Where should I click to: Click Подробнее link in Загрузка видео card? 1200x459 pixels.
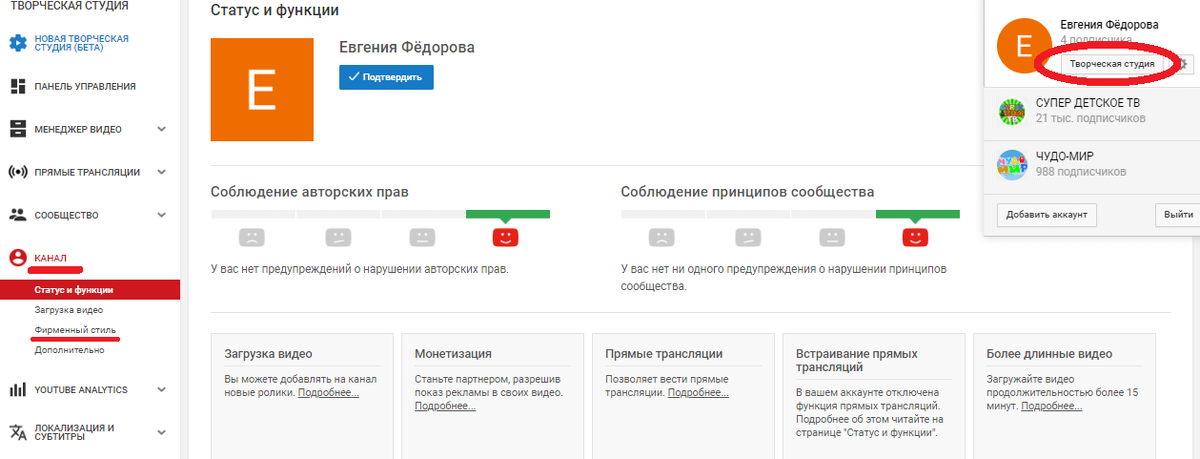(x=328, y=392)
